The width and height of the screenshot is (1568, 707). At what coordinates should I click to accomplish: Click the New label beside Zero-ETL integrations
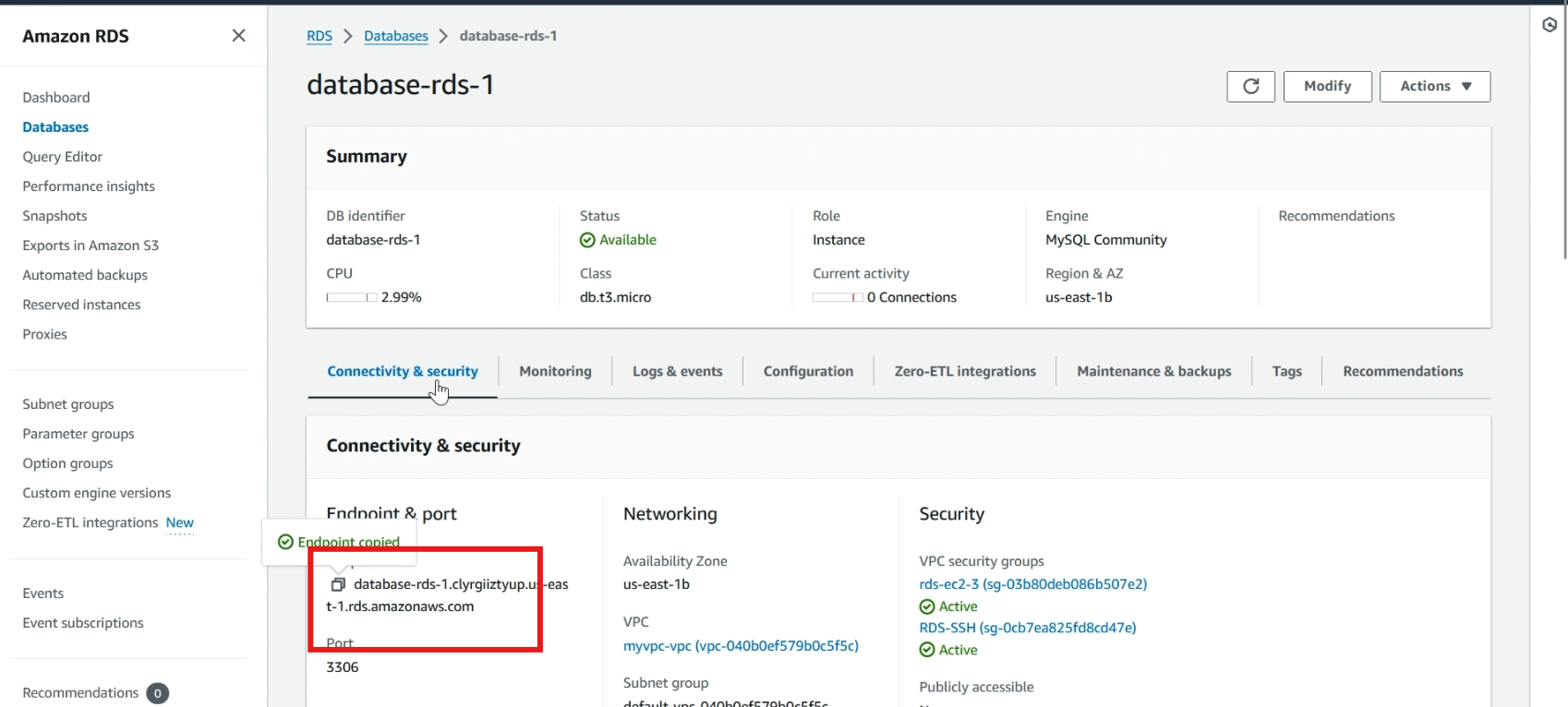[179, 522]
